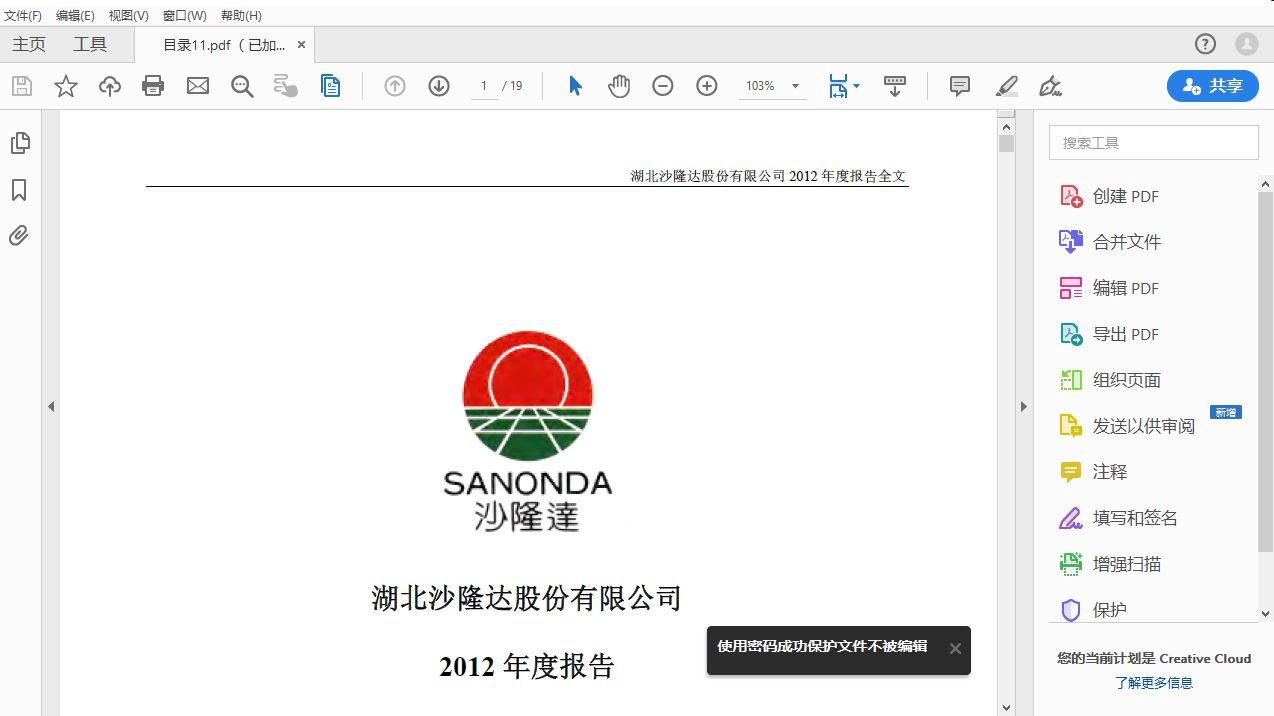Image resolution: width=1274 pixels, height=716 pixels.
Task: Open the 了解更多信息 link
Action: 1154,683
